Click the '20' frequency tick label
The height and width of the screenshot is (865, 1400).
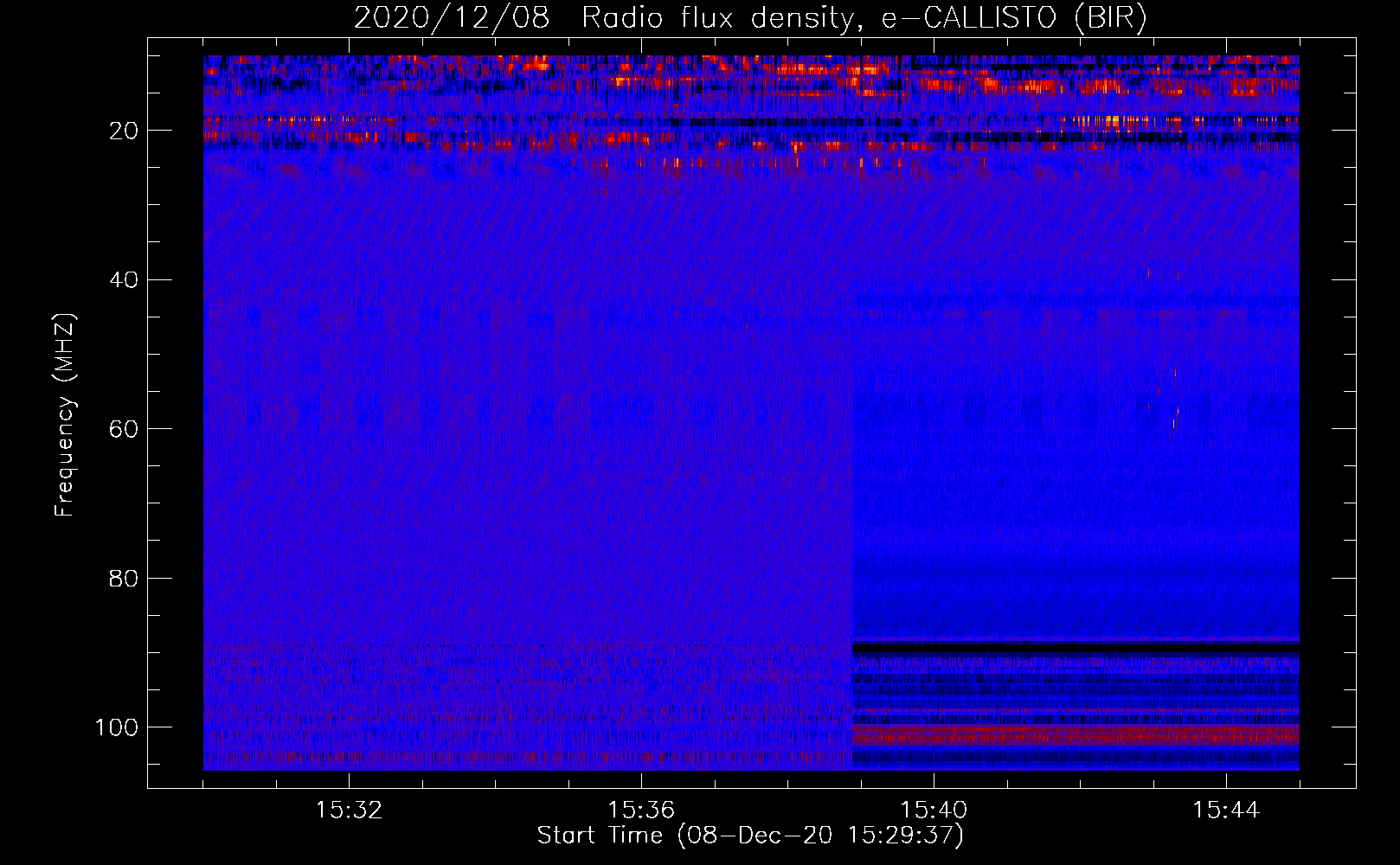pos(124,131)
